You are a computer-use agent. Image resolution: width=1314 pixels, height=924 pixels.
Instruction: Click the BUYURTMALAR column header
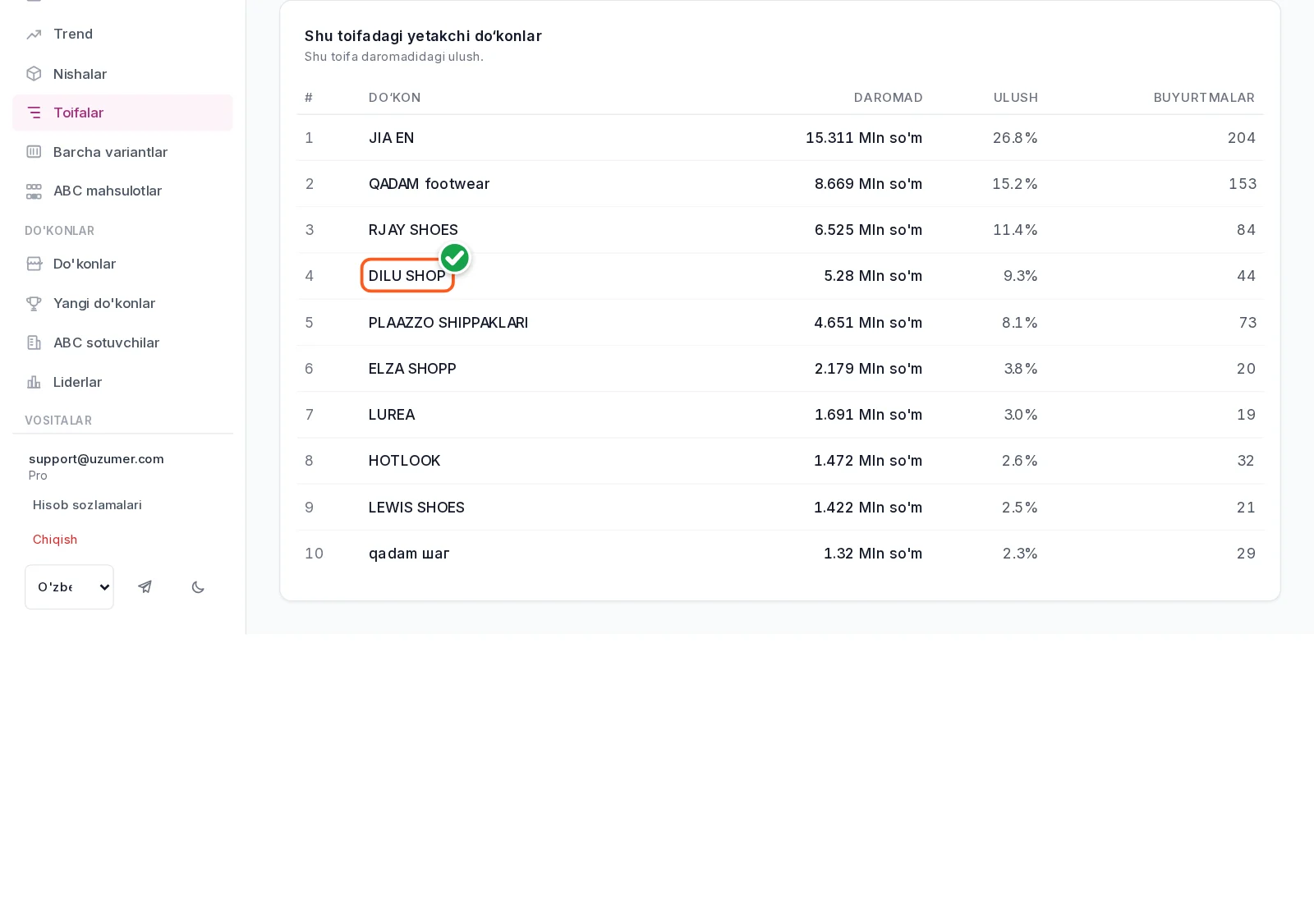(x=1204, y=98)
